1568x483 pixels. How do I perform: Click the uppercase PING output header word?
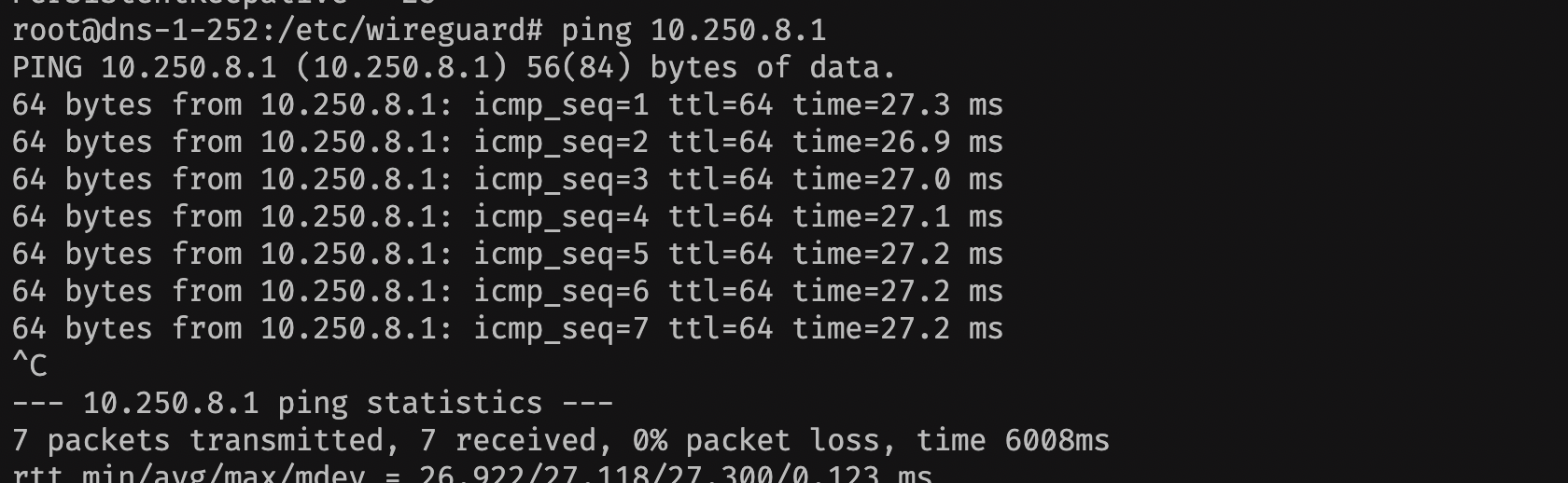click(47, 68)
